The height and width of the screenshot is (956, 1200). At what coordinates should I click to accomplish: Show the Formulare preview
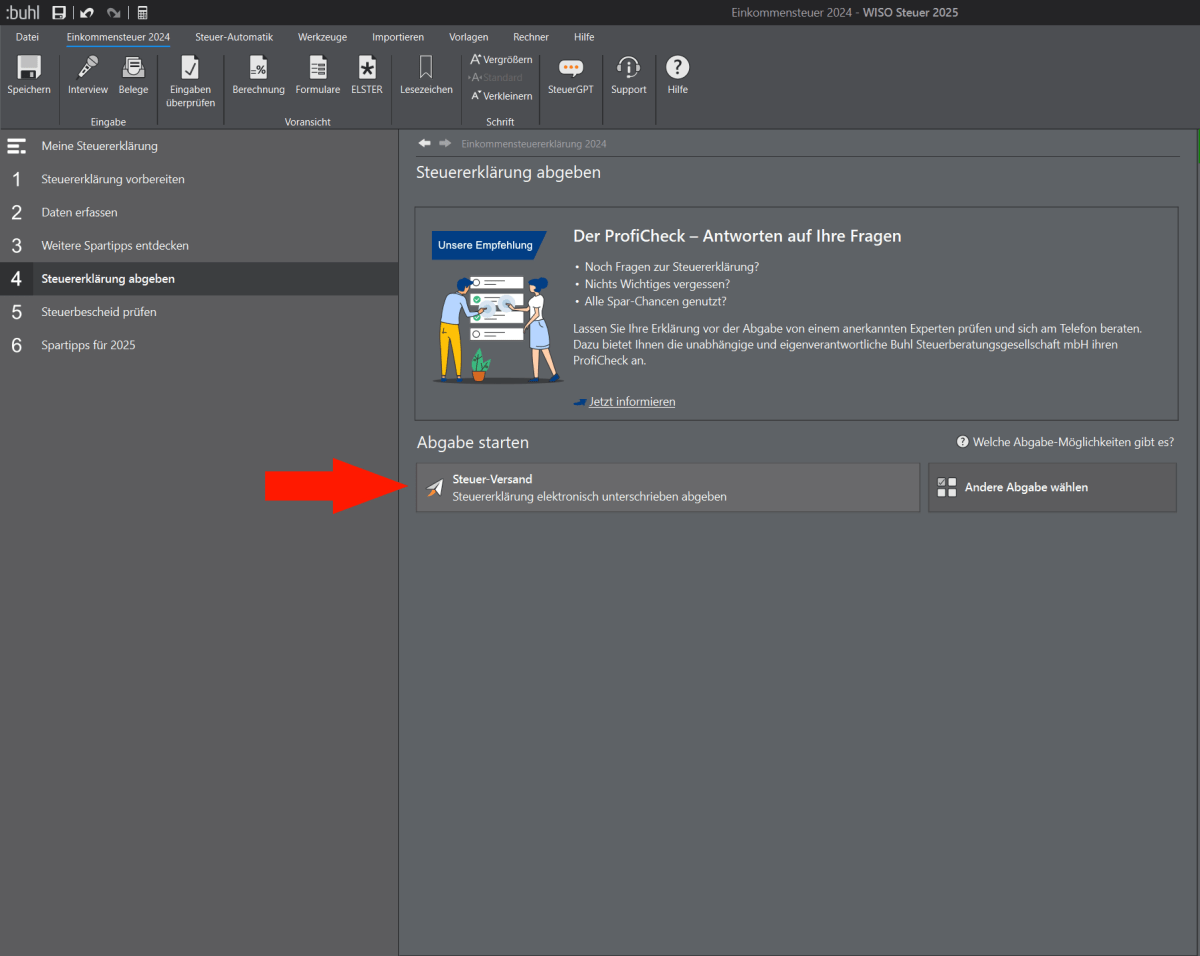(x=318, y=76)
